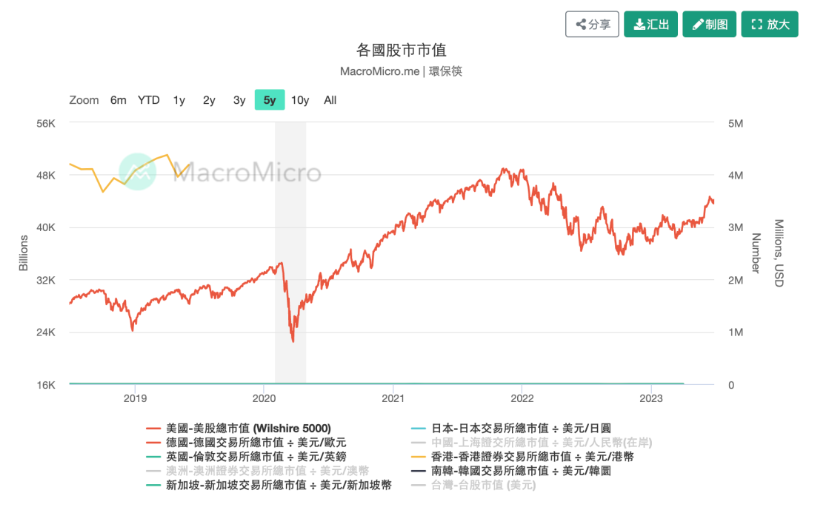Viewport: 822px width, 515px height.
Task: Click the 2021 x-axis label
Action: click(393, 398)
